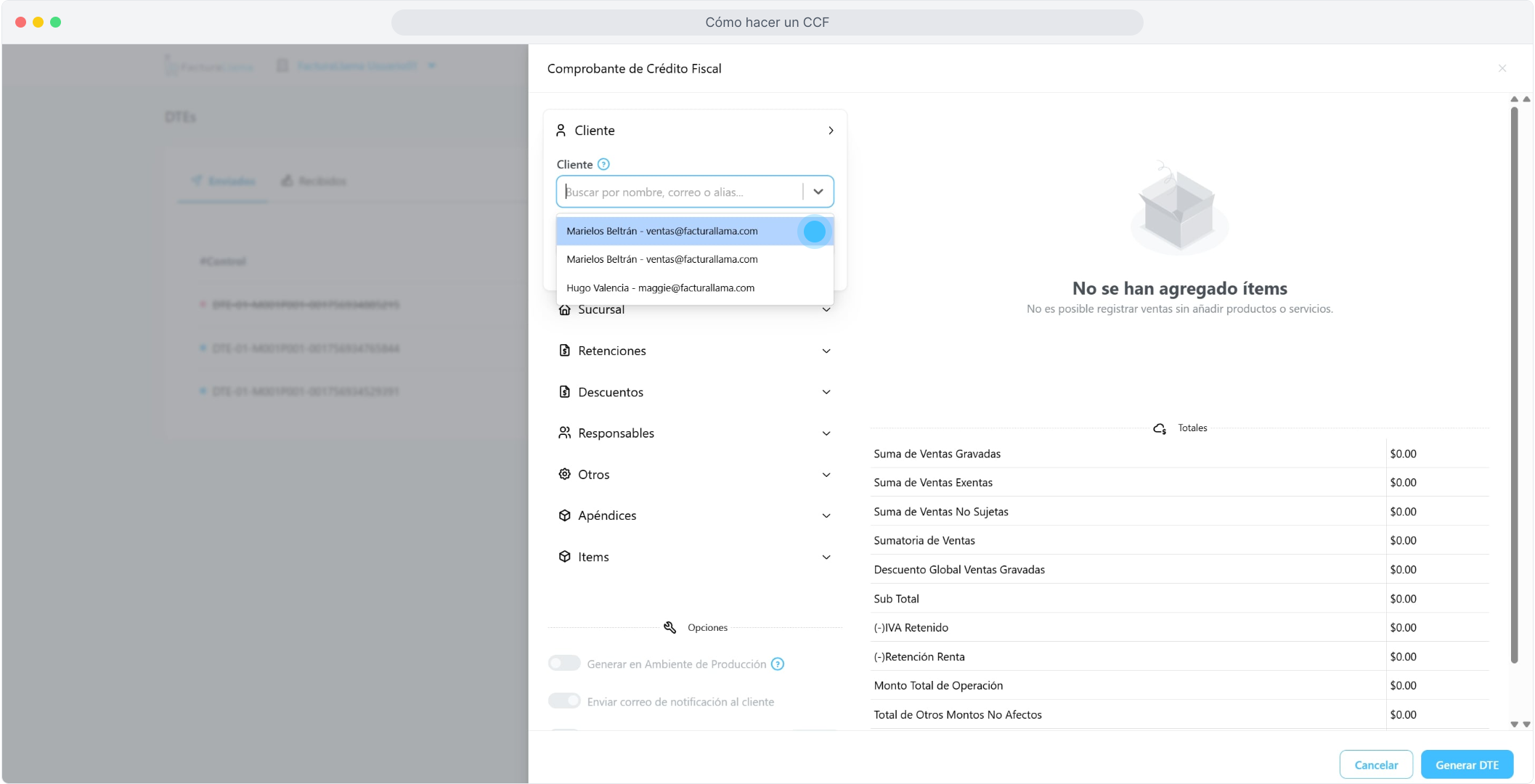Open the client search dropdown arrow
1535x784 pixels.
[818, 192]
